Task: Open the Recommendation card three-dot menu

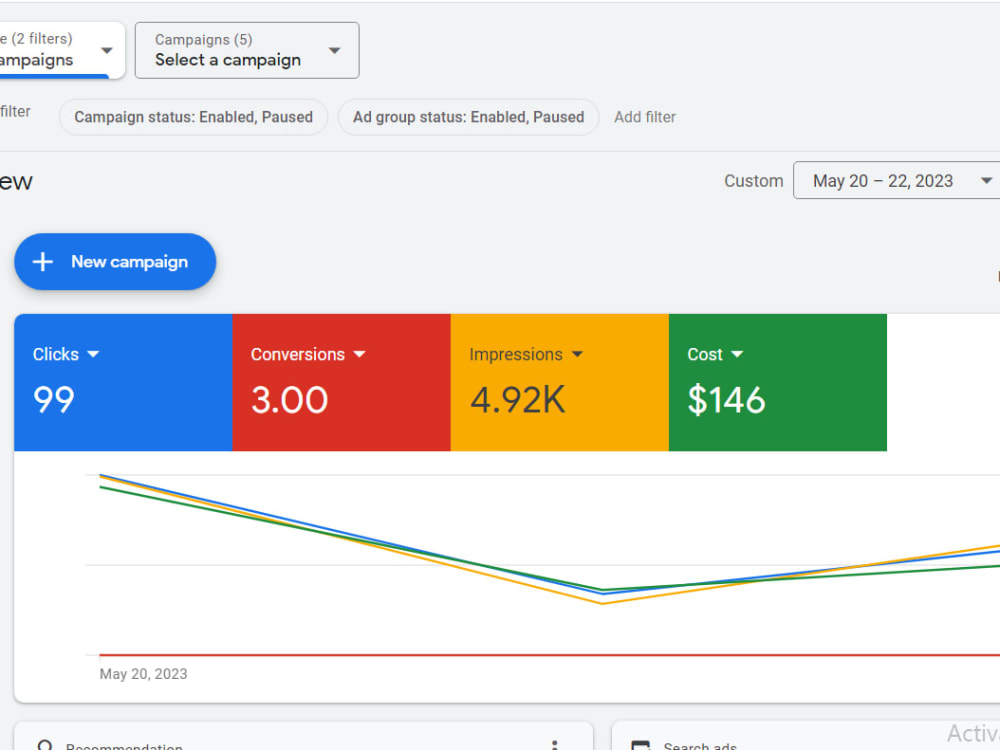Action: point(555,745)
